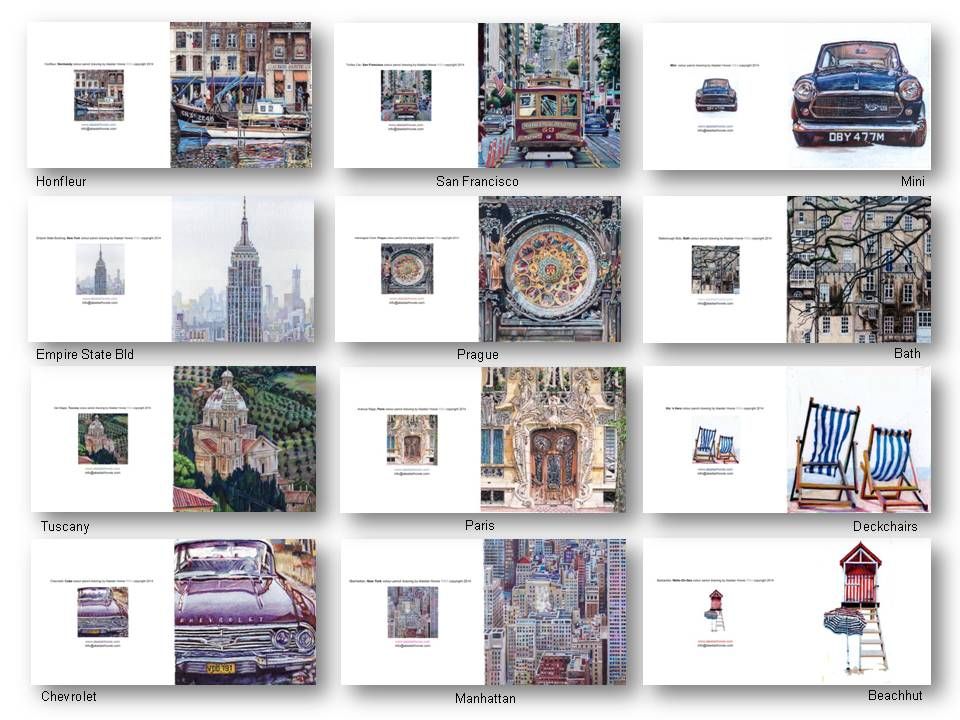The image size is (960, 720).
Task: Open the large Empire State Building artwork
Action: pos(242,269)
